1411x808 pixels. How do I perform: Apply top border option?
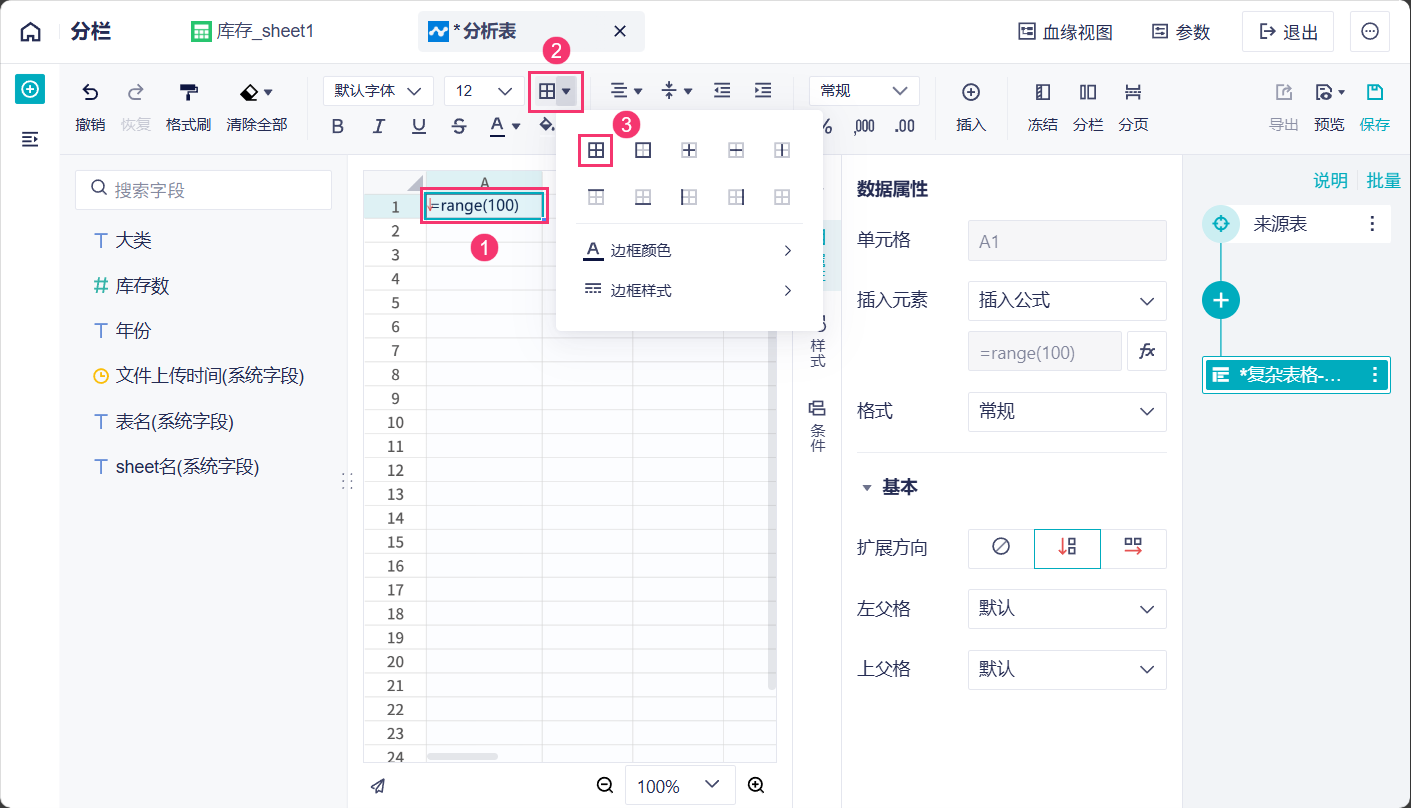tap(596, 197)
